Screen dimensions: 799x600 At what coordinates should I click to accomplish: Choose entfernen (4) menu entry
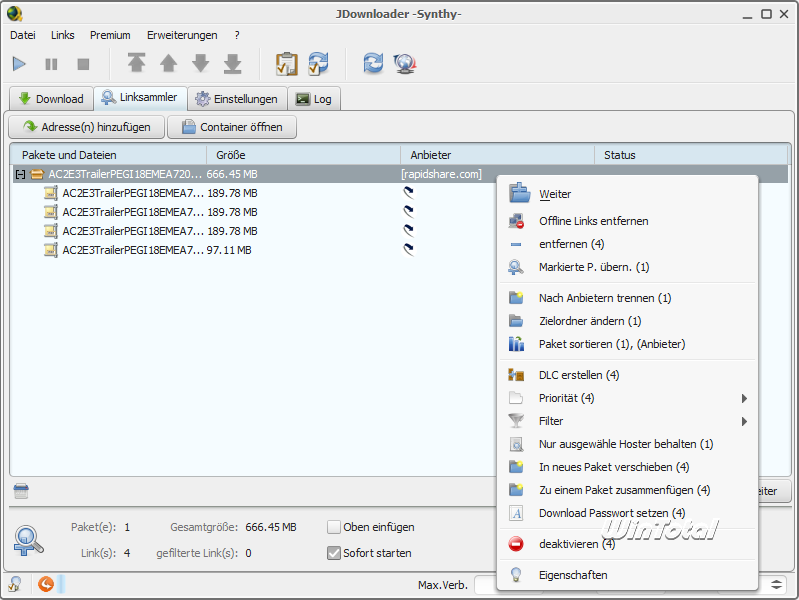[x=627, y=244]
